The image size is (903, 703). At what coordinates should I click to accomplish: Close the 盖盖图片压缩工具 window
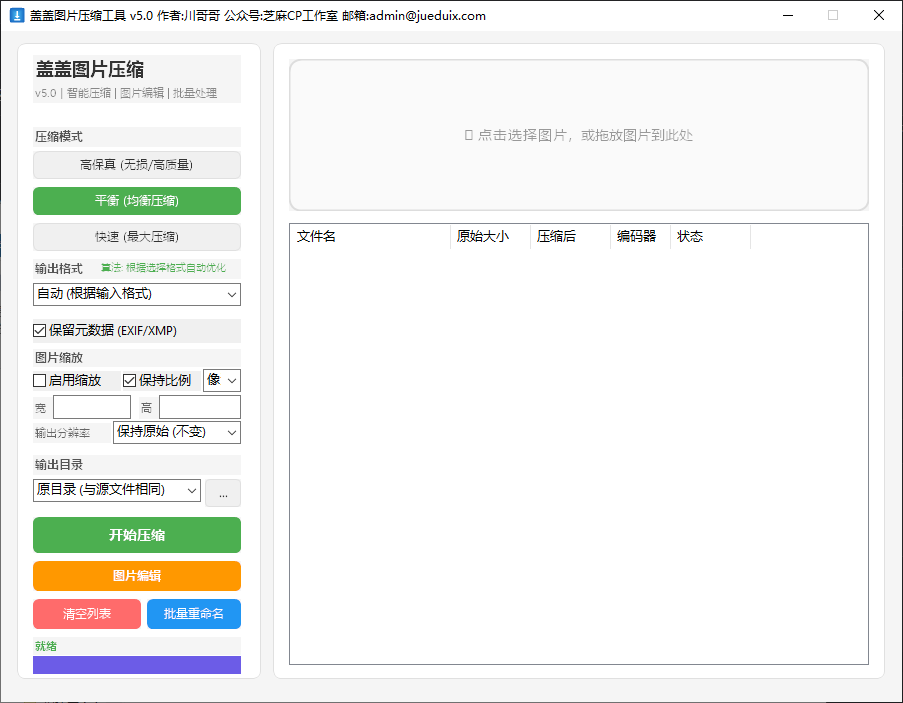click(879, 16)
